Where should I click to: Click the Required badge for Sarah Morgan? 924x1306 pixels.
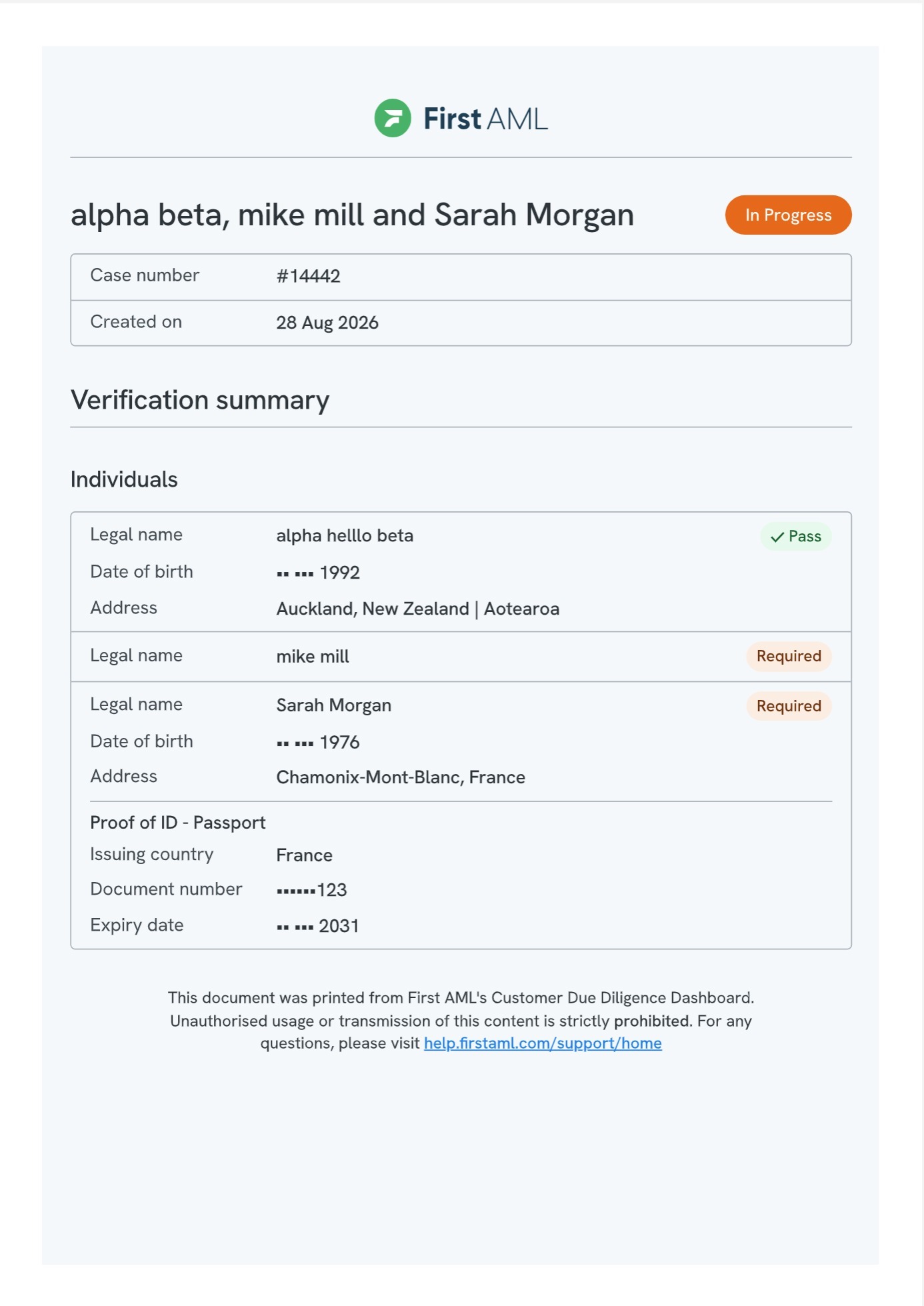coord(789,706)
